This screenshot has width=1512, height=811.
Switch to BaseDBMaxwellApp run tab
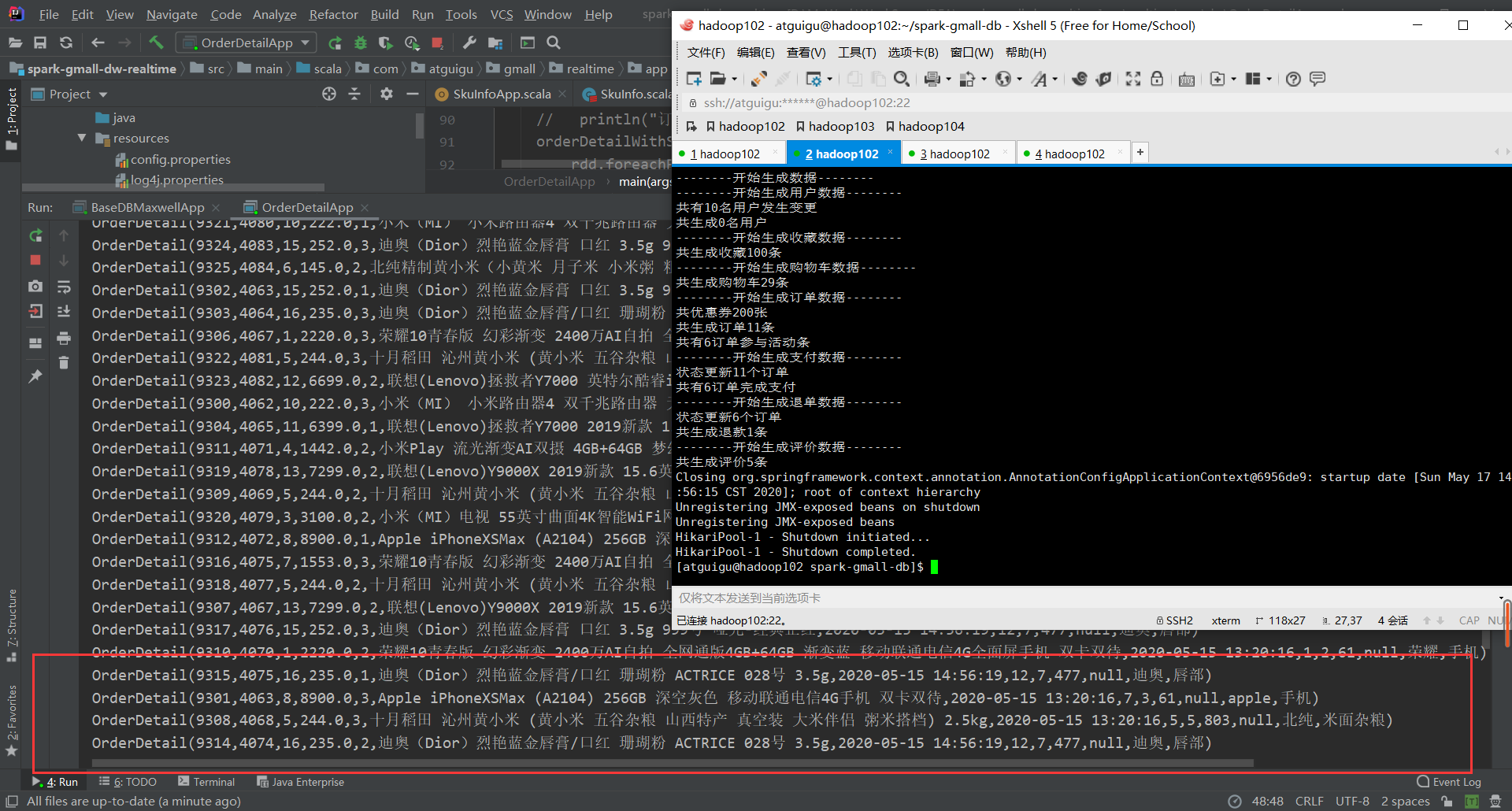click(147, 207)
